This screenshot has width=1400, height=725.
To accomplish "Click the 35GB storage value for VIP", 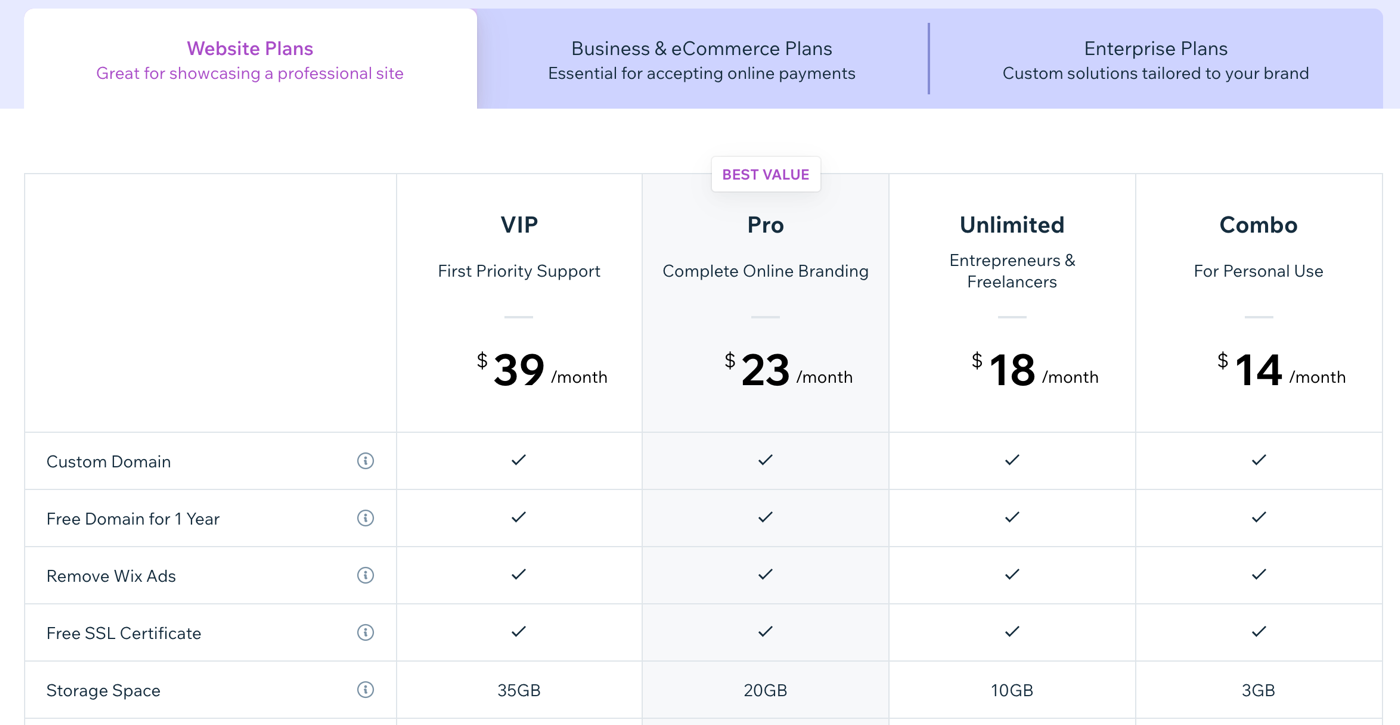I will pyautogui.click(x=519, y=690).
